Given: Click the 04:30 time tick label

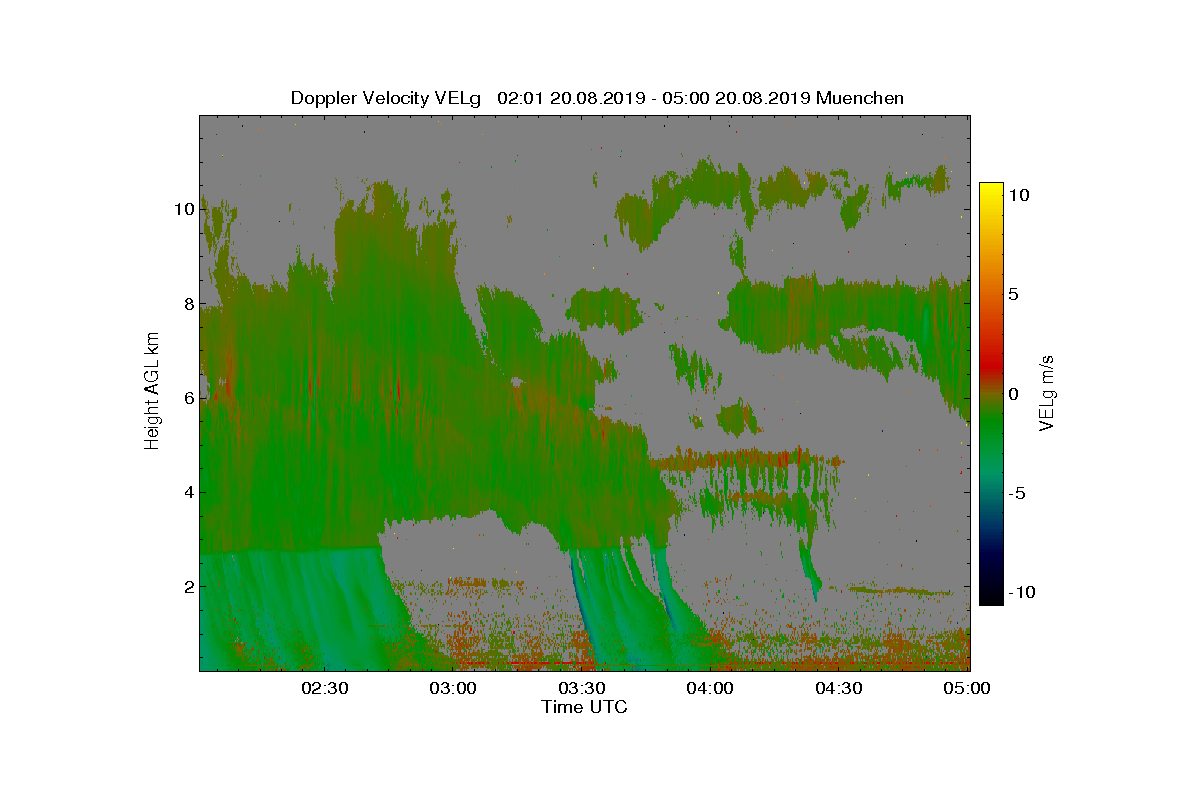Looking at the screenshot, I should [840, 688].
